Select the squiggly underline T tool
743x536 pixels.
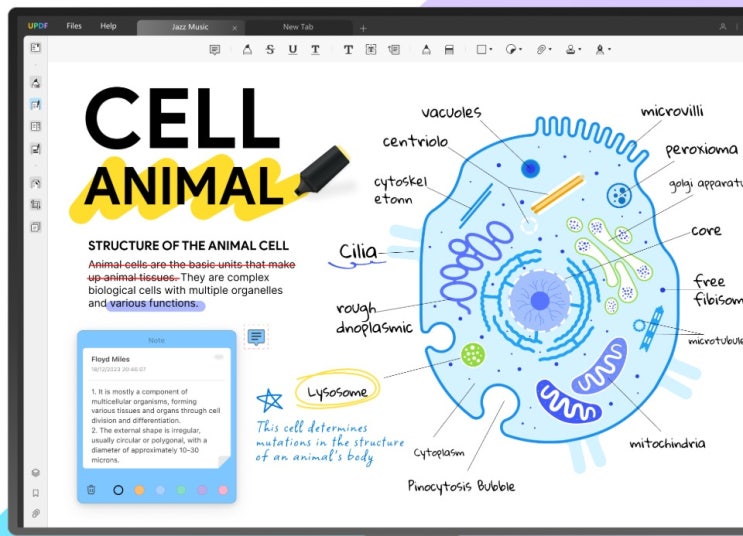[x=315, y=49]
